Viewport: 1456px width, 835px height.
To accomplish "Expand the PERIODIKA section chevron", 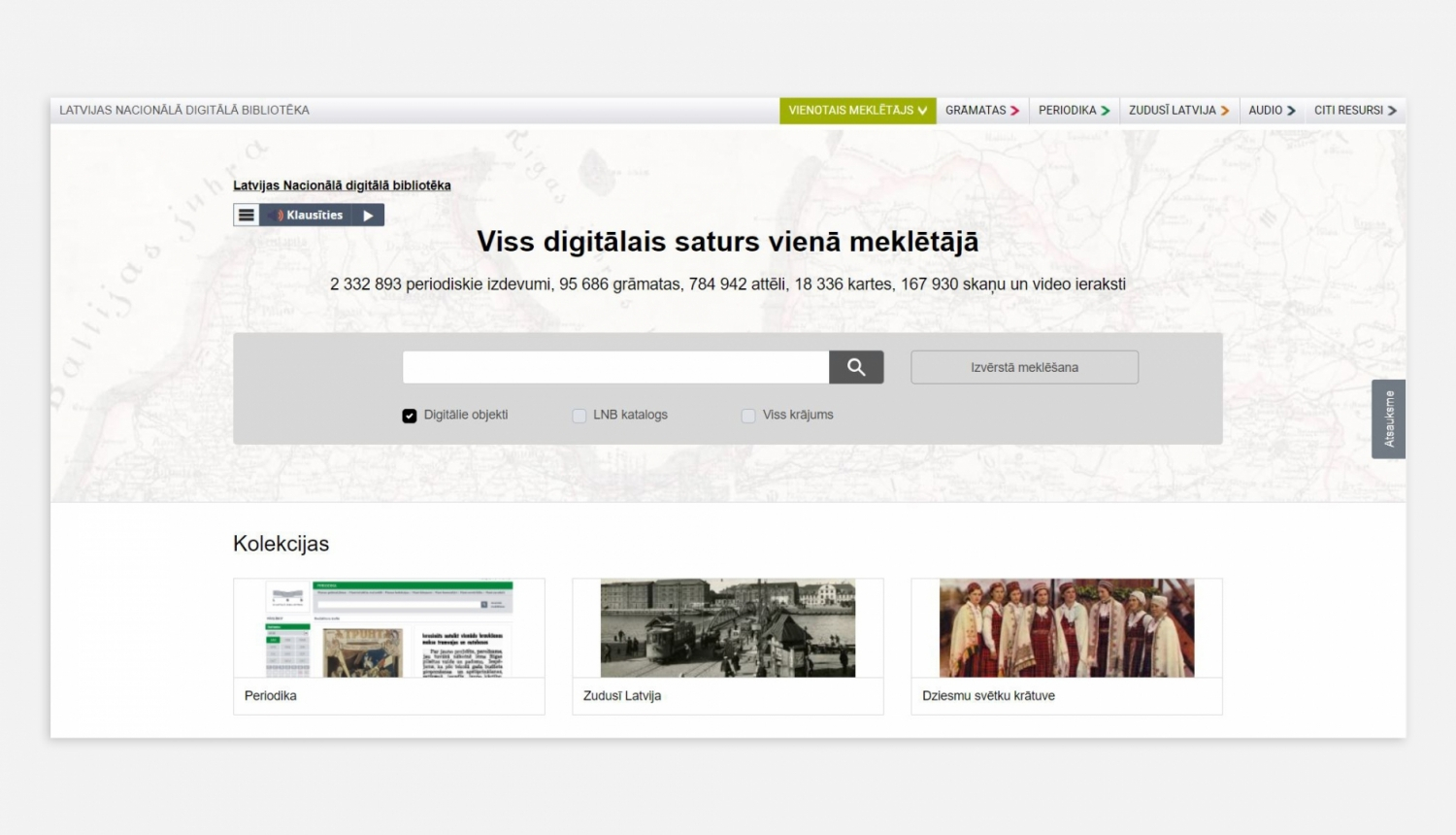I will (x=1107, y=110).
